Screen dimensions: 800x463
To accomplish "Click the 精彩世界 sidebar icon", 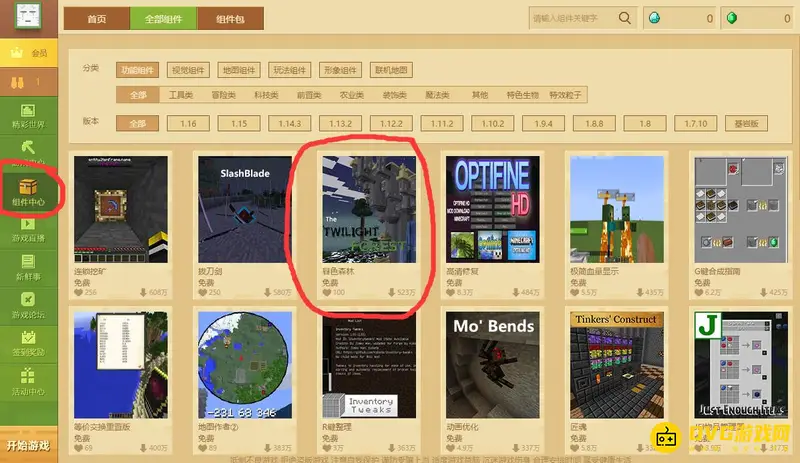I will click(27, 115).
